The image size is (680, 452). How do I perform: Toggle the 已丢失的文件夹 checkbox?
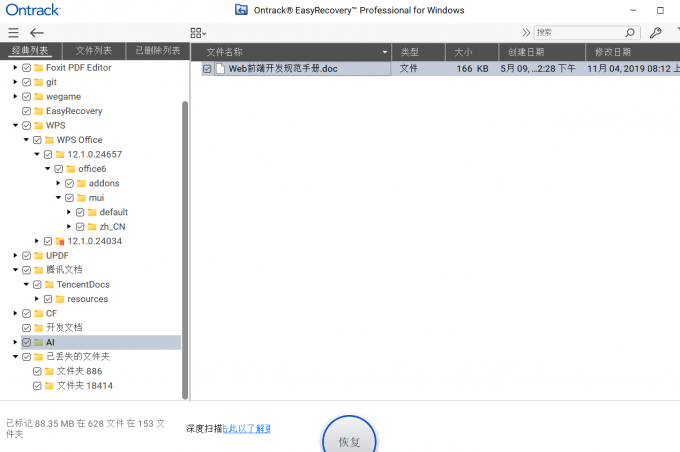coord(26,357)
